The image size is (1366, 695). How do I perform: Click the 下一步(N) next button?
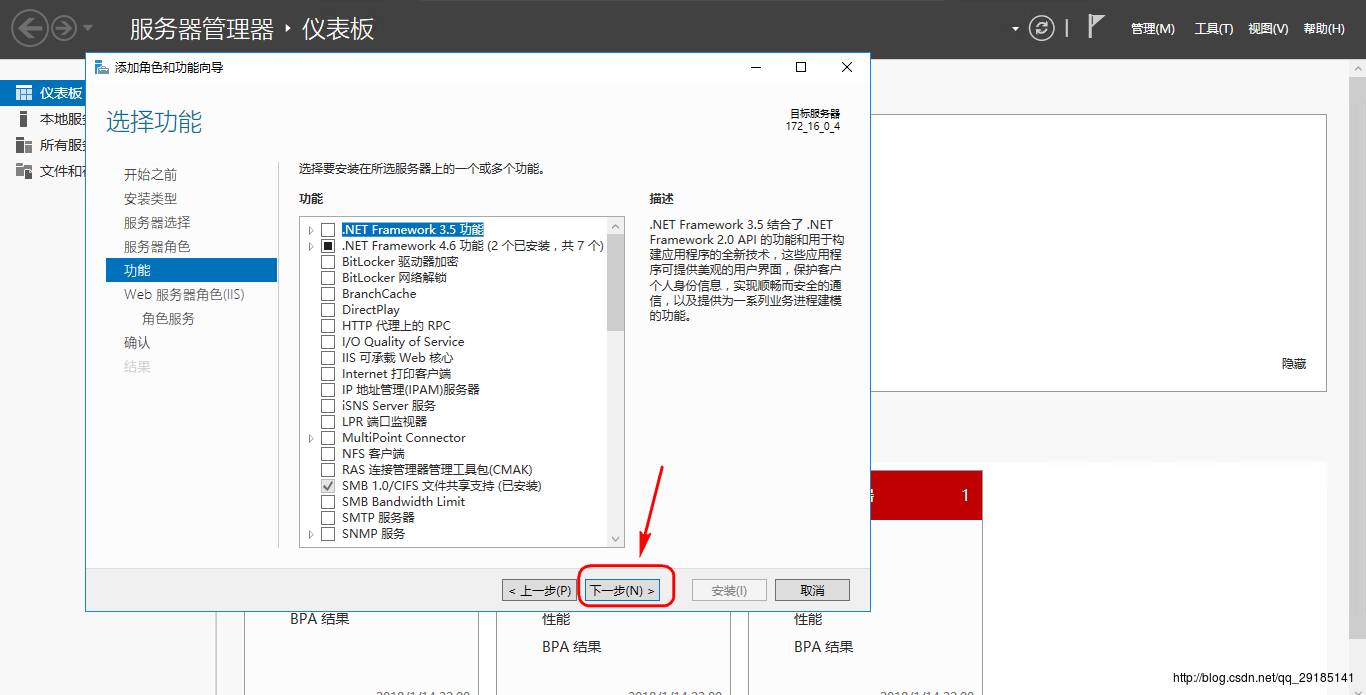(622, 590)
